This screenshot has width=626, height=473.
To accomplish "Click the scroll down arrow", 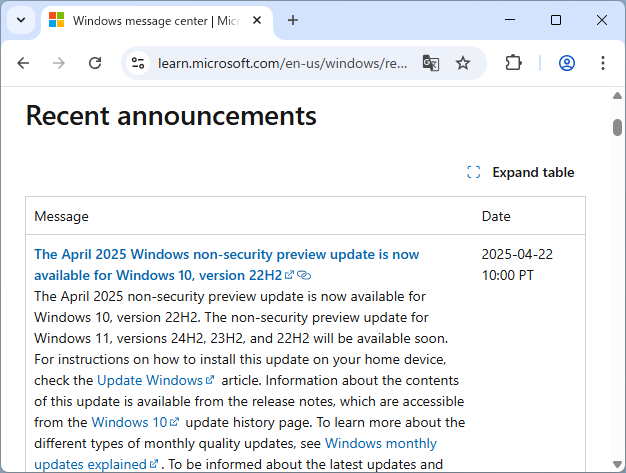I will click(617, 464).
